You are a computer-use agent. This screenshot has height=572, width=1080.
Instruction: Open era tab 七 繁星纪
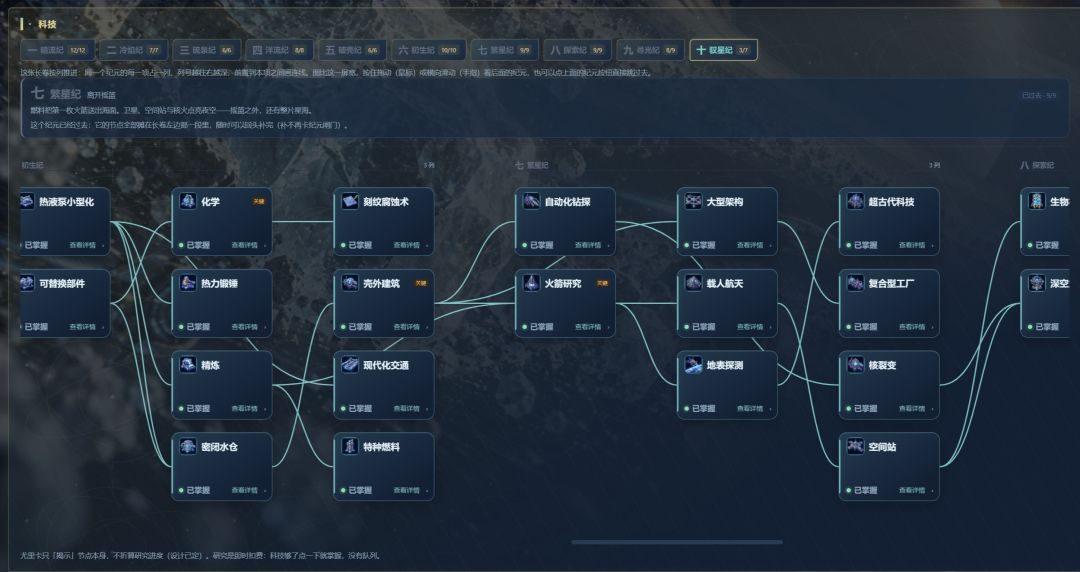pyautogui.click(x=504, y=50)
